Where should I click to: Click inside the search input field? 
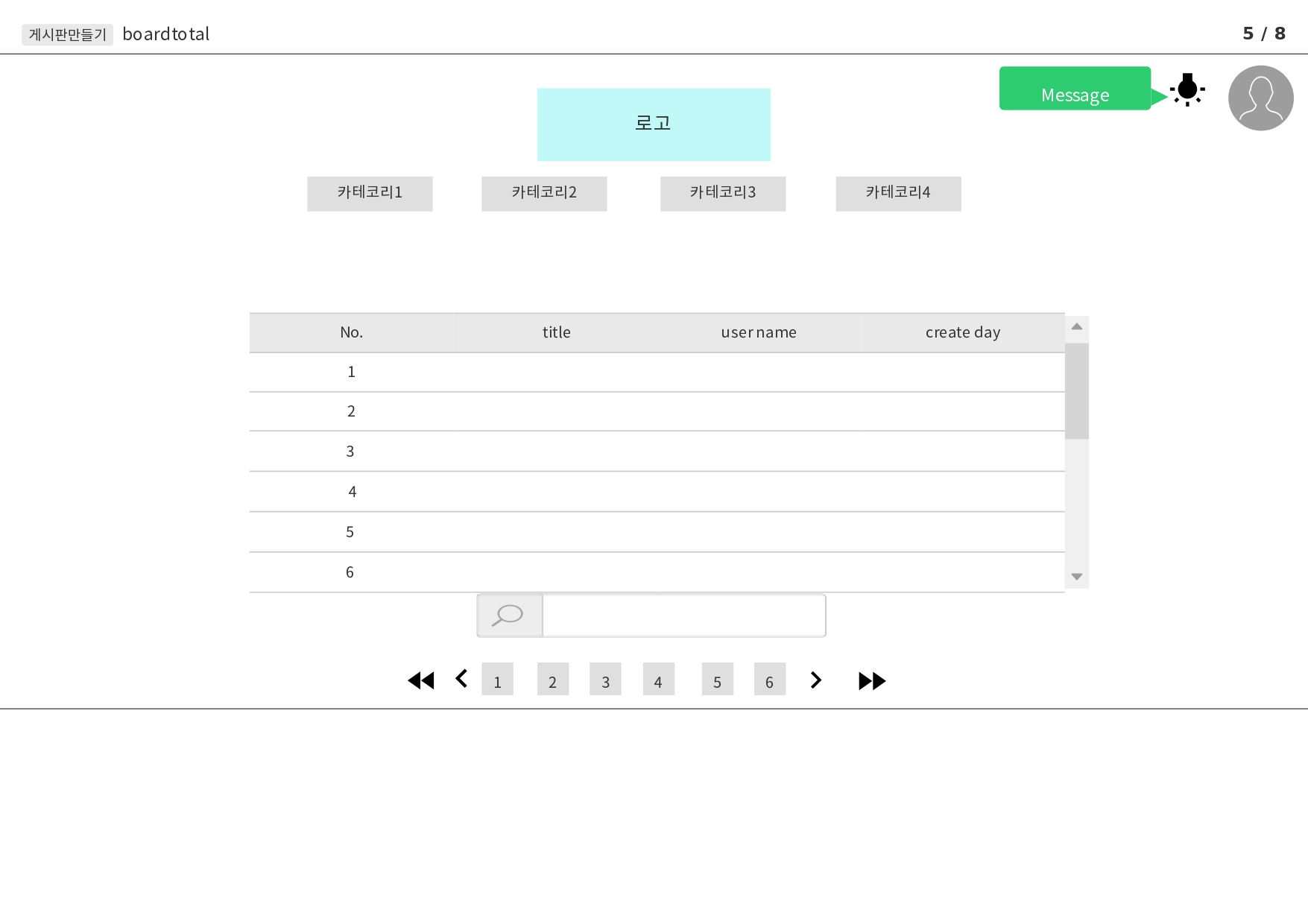(x=683, y=615)
